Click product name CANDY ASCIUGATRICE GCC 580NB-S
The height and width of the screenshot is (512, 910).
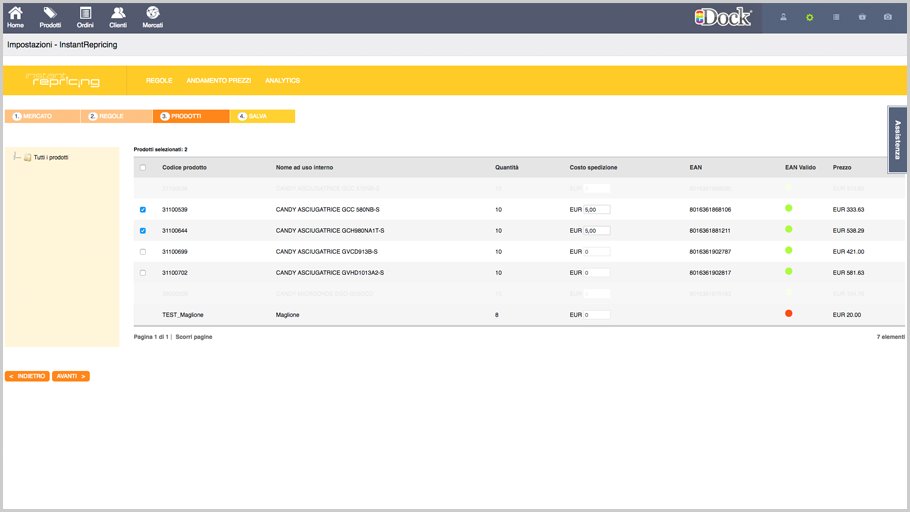point(327,210)
